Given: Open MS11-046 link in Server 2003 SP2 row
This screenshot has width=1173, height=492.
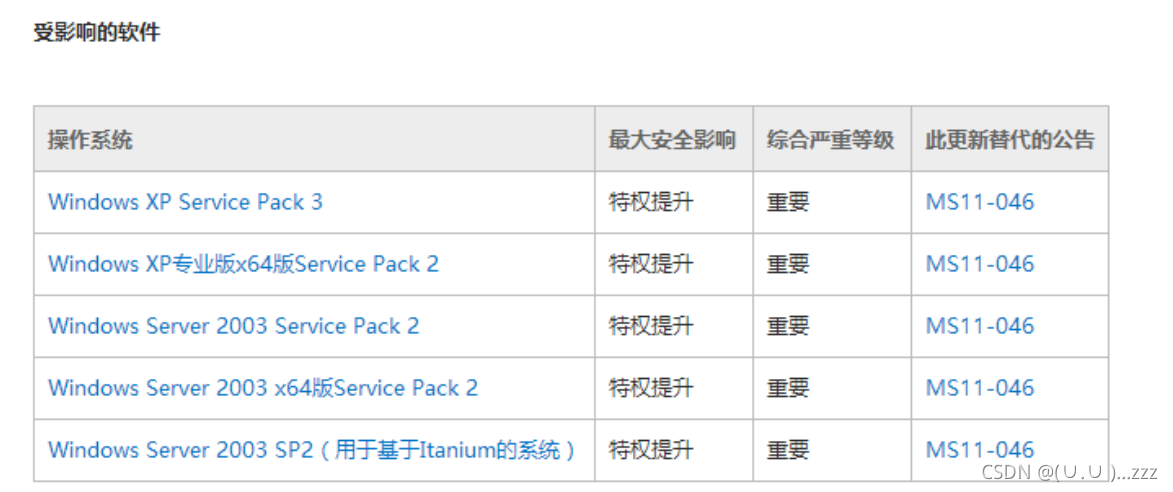Looking at the screenshot, I should (980, 326).
